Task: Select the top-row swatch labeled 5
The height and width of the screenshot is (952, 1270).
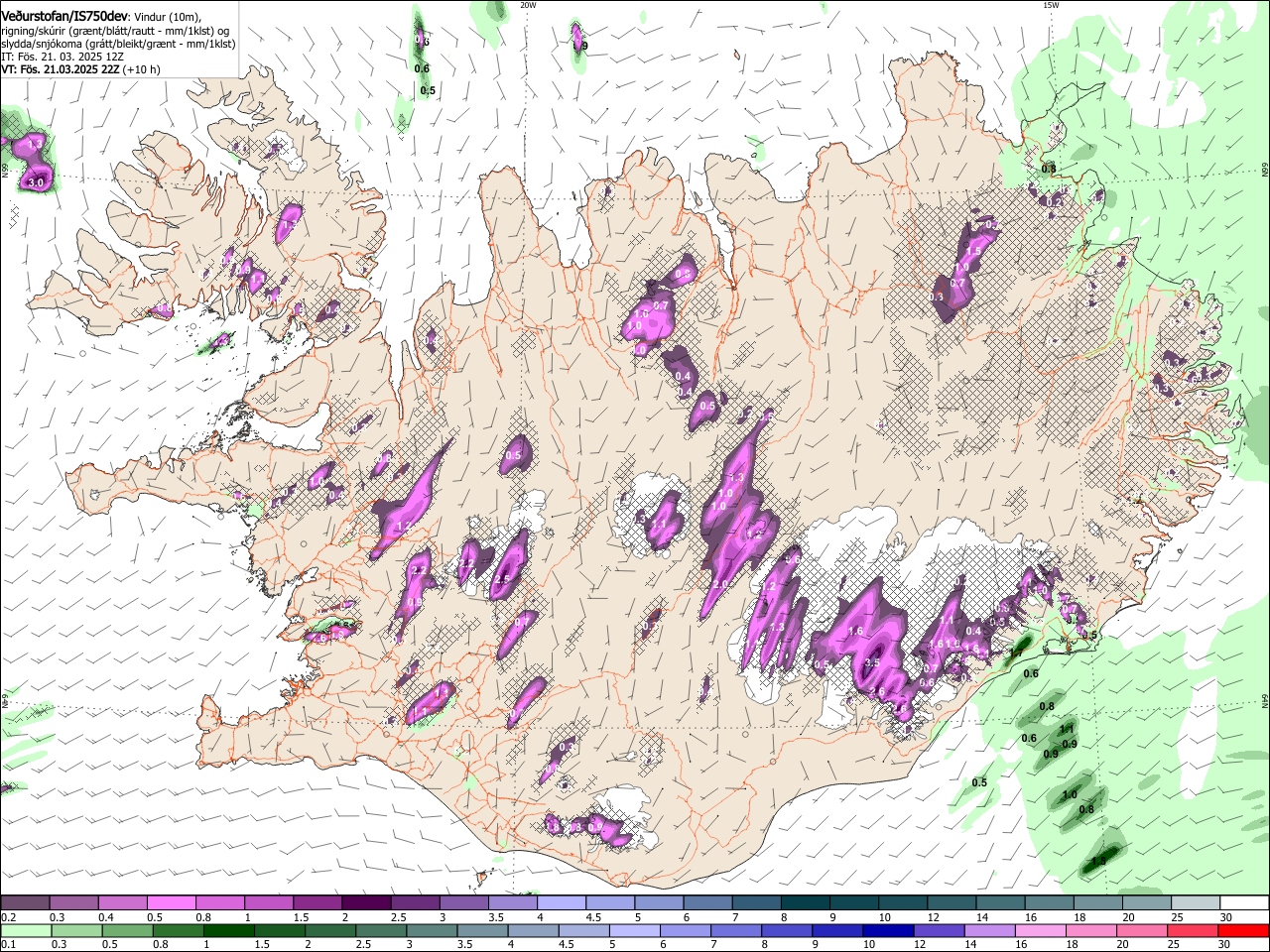Action: pyautogui.click(x=657, y=902)
